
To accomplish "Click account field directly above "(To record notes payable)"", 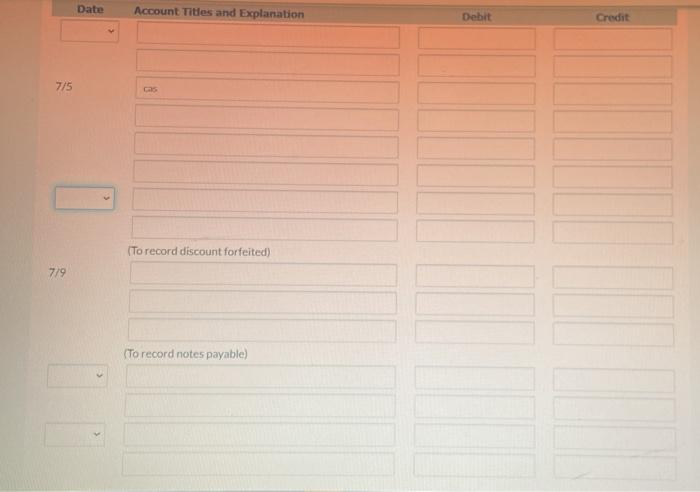I will coord(262,330).
